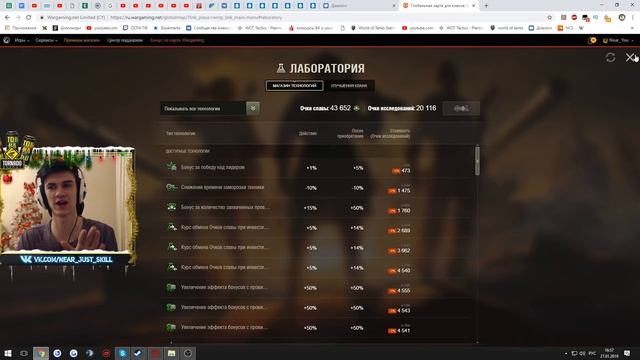The height and width of the screenshot is (360, 640).
Task: Click the browser Back arrow
Action: point(7,18)
